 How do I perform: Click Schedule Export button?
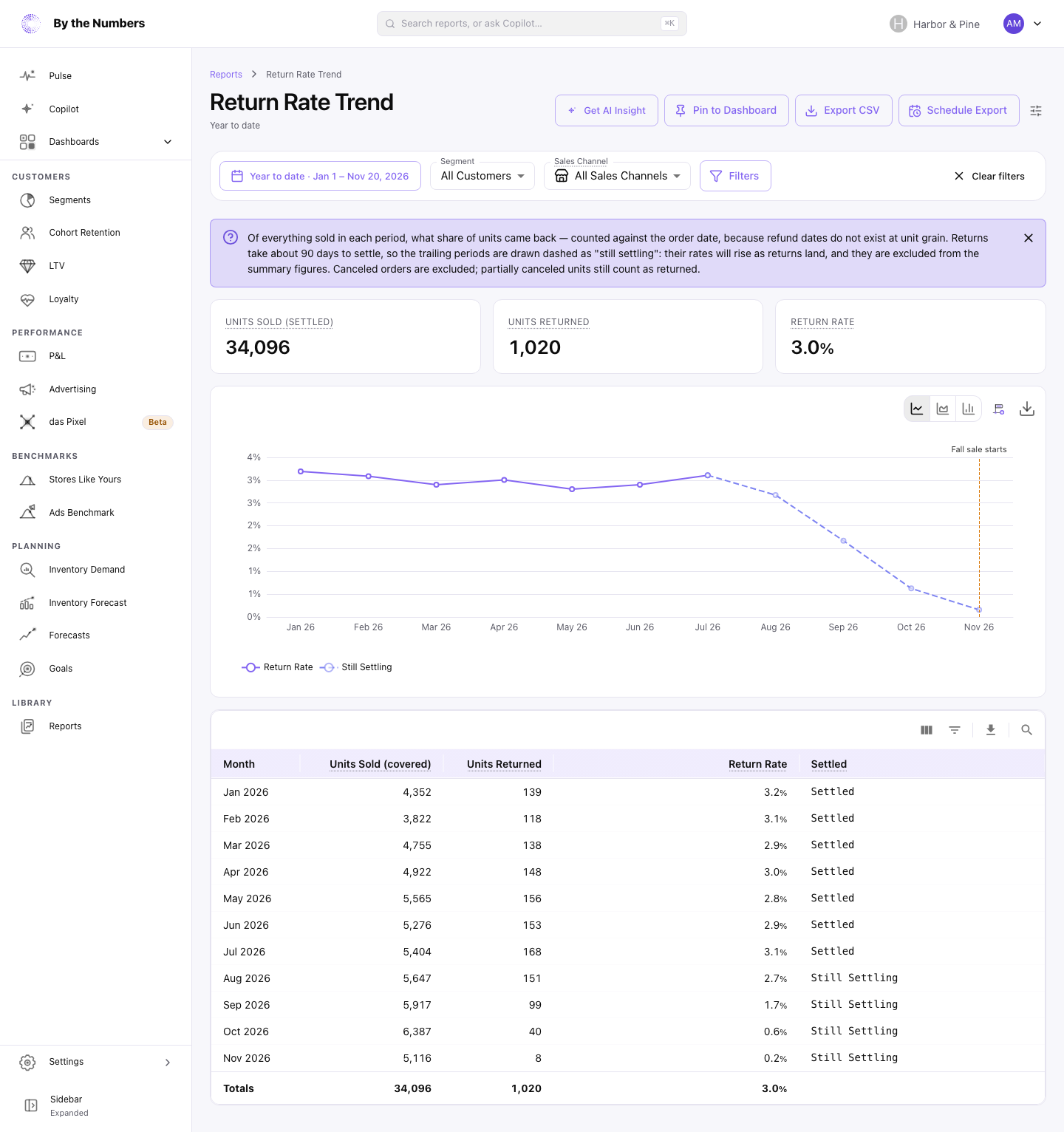959,111
